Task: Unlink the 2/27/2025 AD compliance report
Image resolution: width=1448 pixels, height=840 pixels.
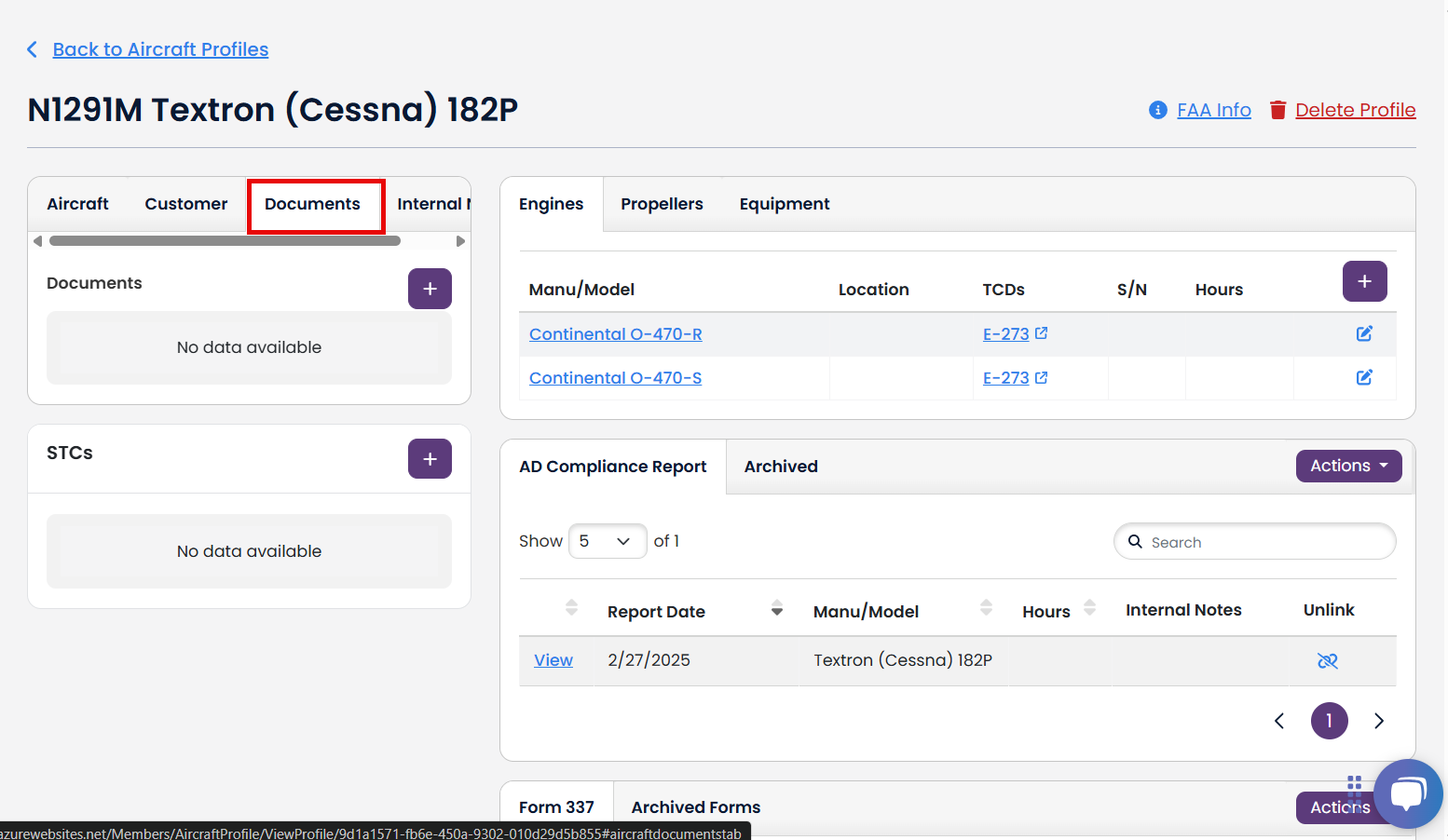Action: [1328, 661]
